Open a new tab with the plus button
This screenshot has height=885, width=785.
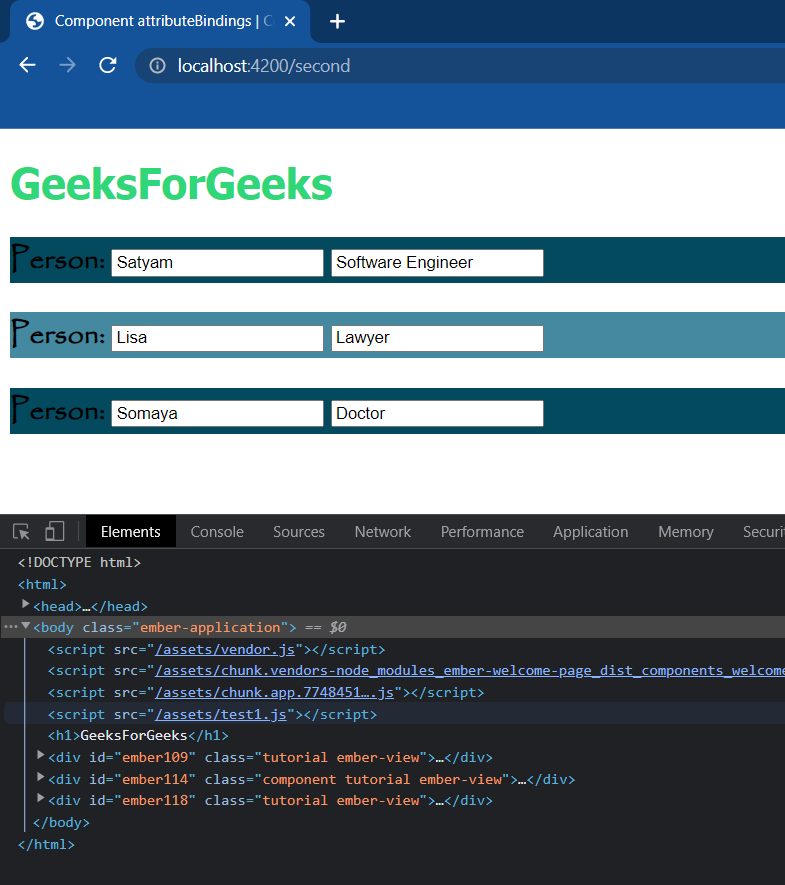[337, 21]
